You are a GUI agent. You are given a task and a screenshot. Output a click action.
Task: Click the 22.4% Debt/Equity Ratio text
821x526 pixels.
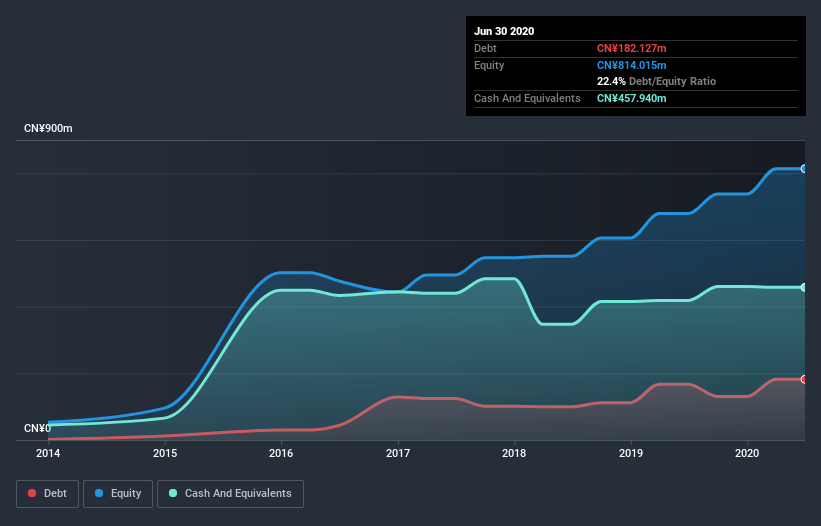[x=657, y=81]
